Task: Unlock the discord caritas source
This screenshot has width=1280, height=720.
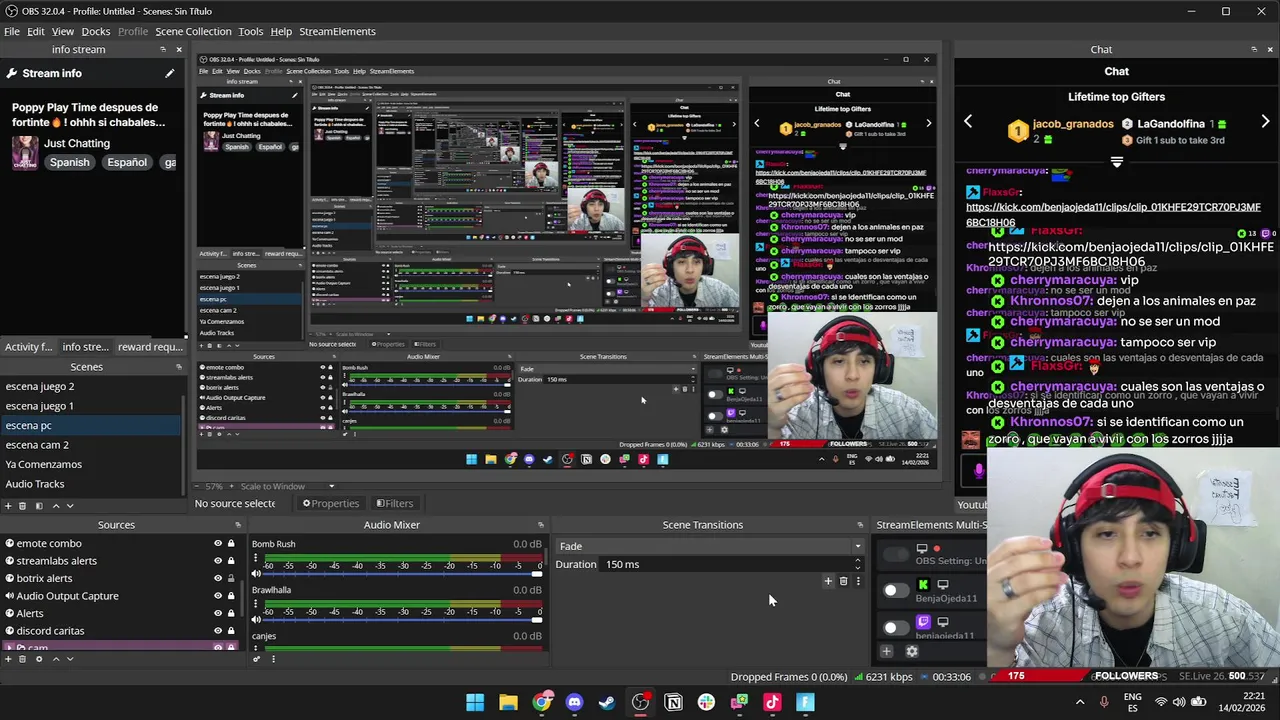Action: click(x=231, y=631)
